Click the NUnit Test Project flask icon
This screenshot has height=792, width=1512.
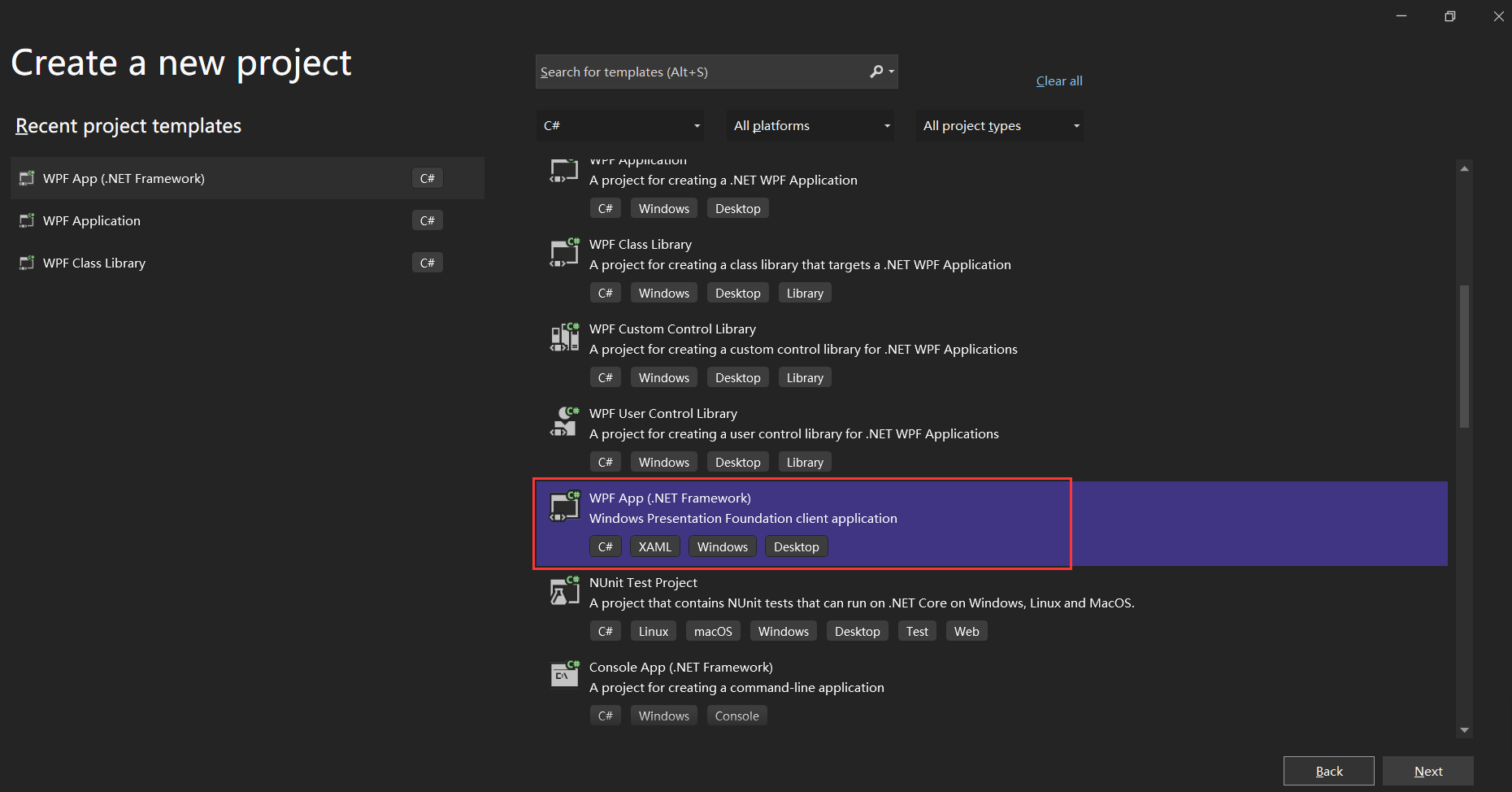[x=564, y=591]
